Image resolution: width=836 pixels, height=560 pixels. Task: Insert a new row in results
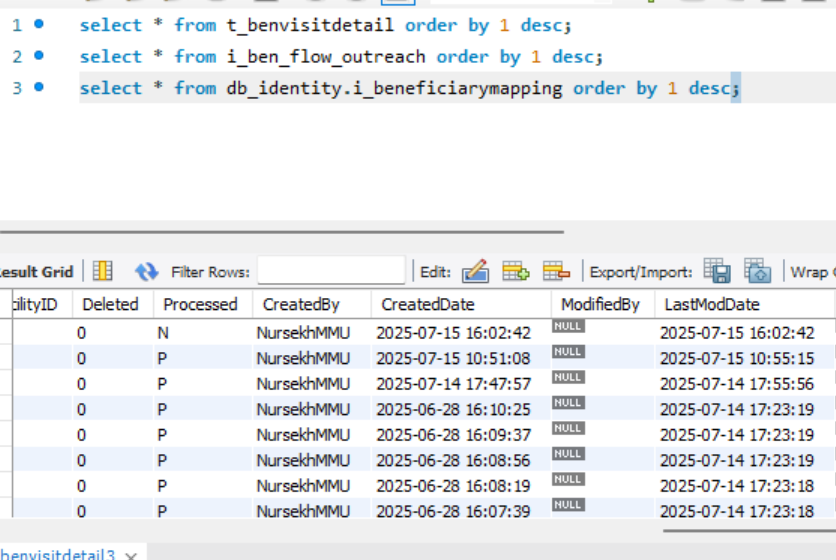point(516,271)
